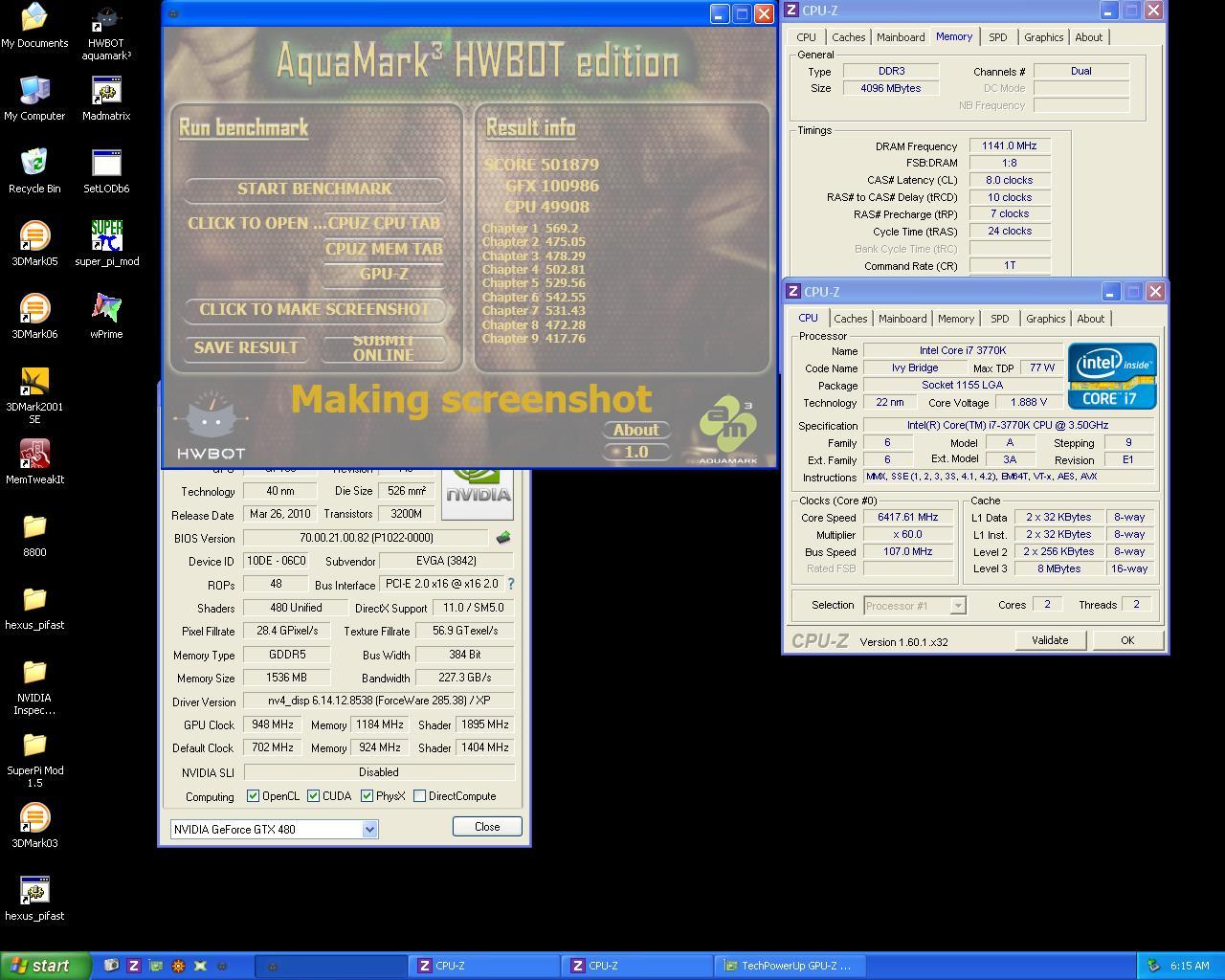Toggle CUDA checkbox in GPU-Z
The height and width of the screenshot is (980, 1225).
coord(313,796)
